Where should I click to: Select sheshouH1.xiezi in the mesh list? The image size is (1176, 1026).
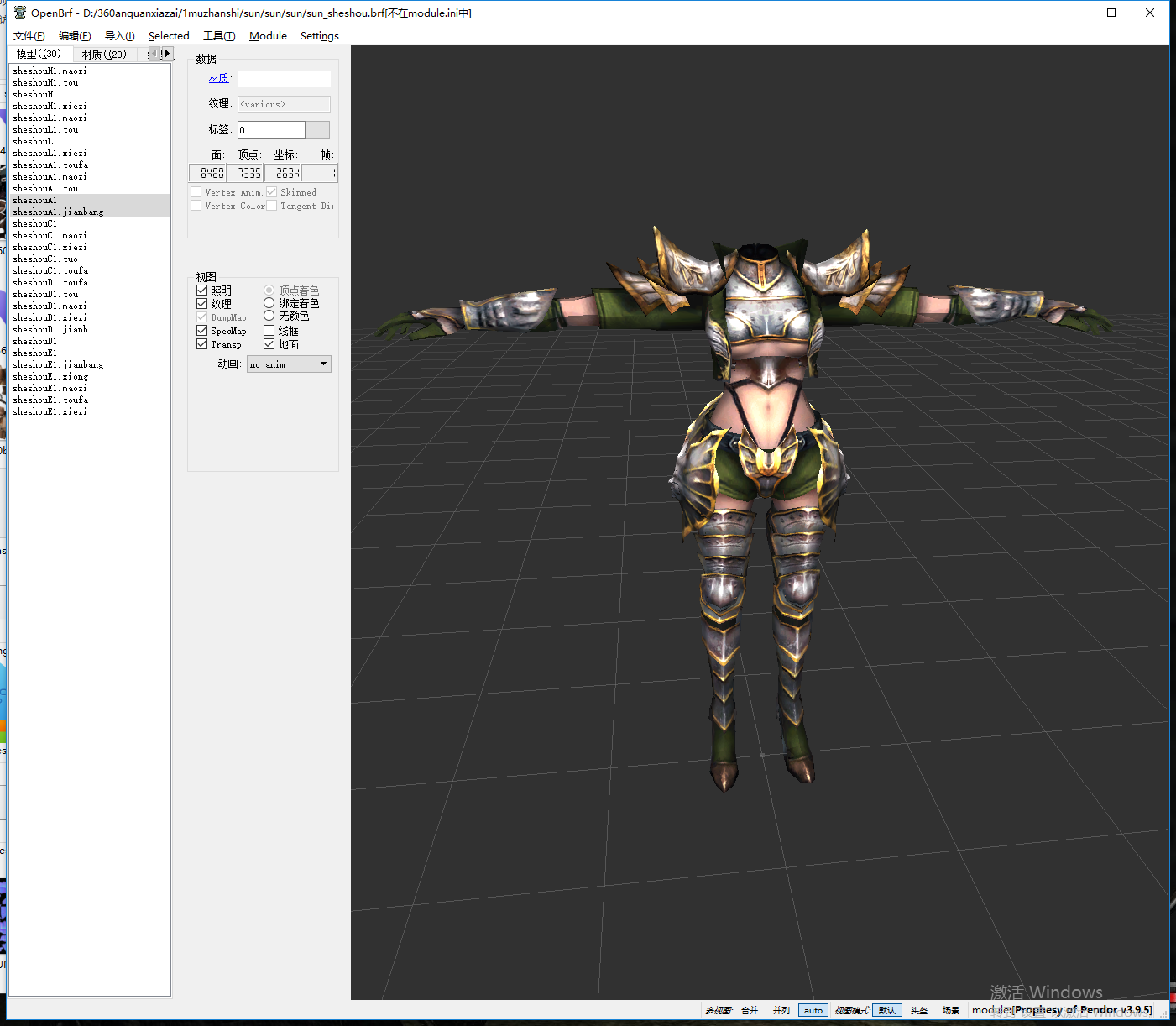pos(89,107)
